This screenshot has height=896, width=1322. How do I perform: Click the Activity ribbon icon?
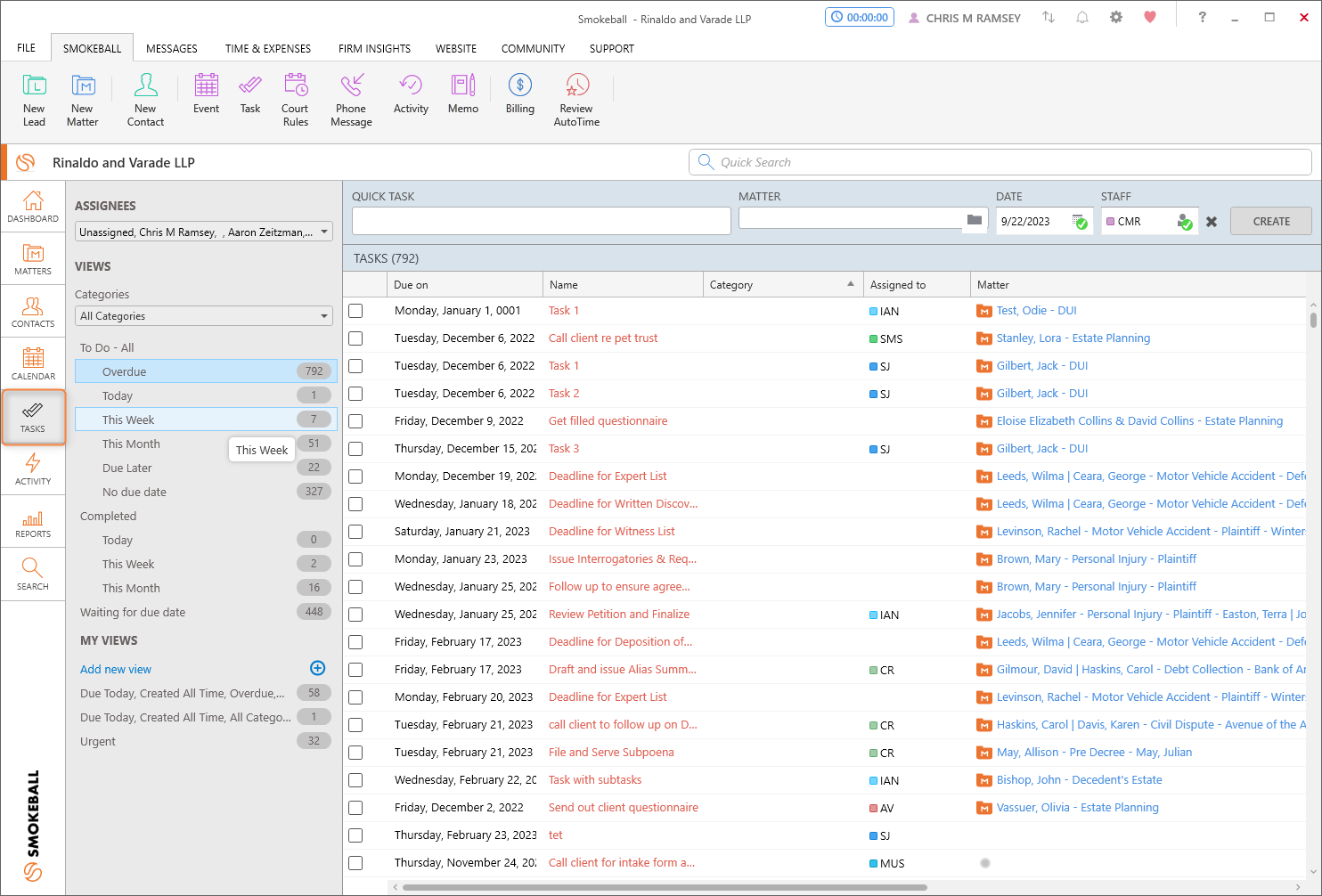click(411, 94)
